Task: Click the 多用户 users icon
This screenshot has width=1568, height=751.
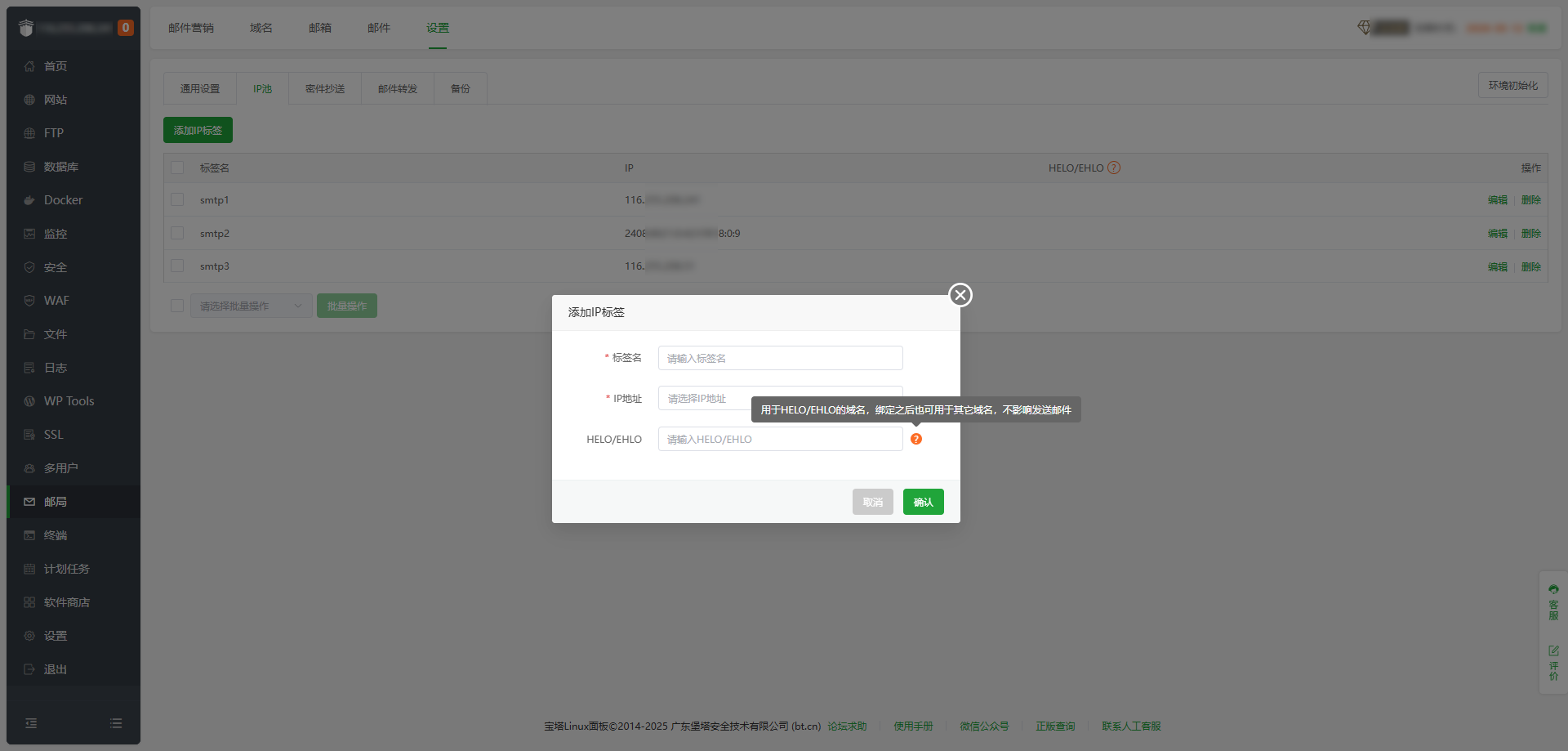Action: point(29,468)
